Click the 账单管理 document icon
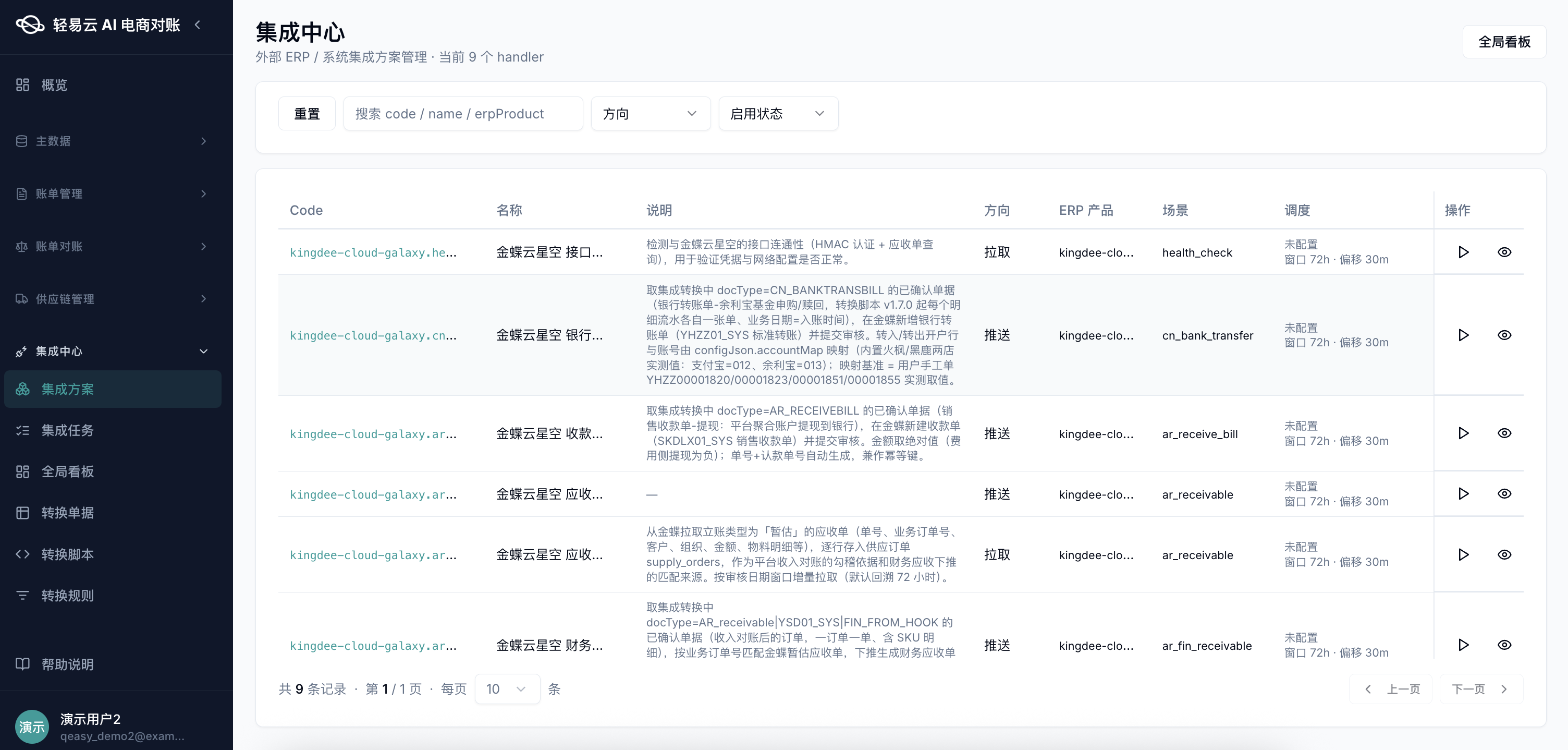This screenshot has width=1568, height=750. tap(21, 193)
